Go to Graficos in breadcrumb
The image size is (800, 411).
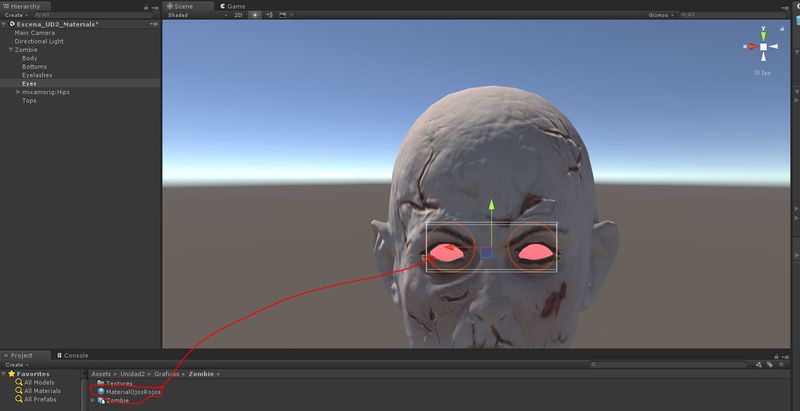pyautogui.click(x=167, y=374)
